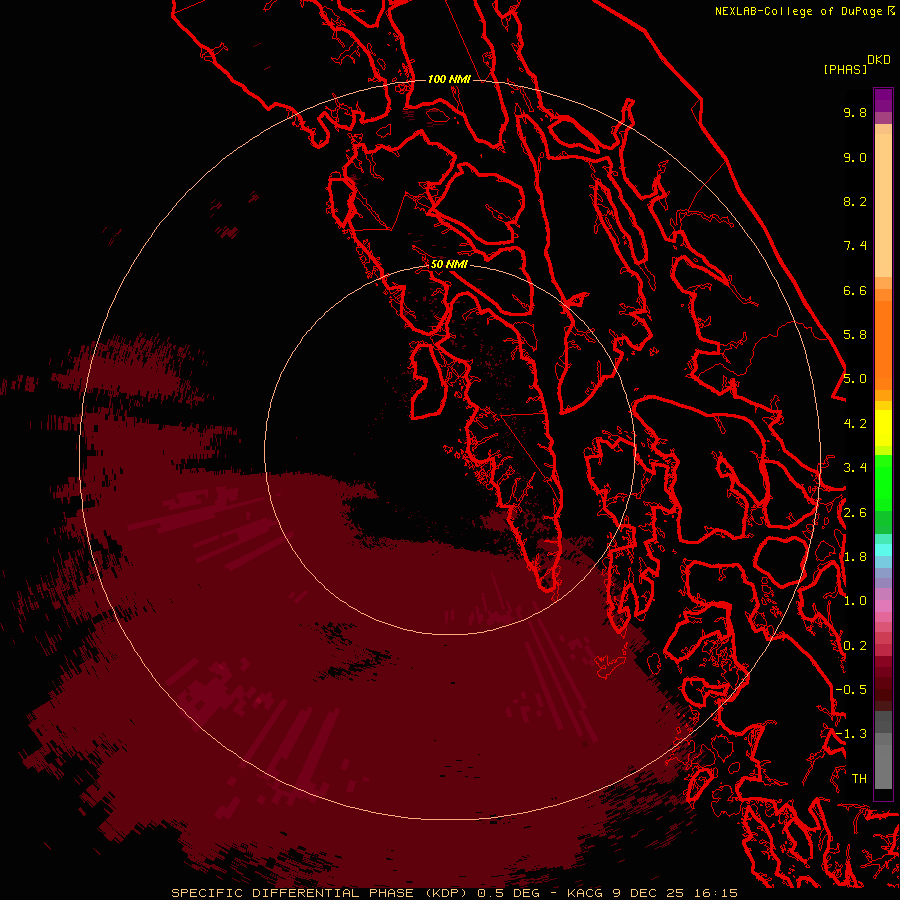Click the TH threshold label
The width and height of the screenshot is (900, 900).
pyautogui.click(x=859, y=779)
